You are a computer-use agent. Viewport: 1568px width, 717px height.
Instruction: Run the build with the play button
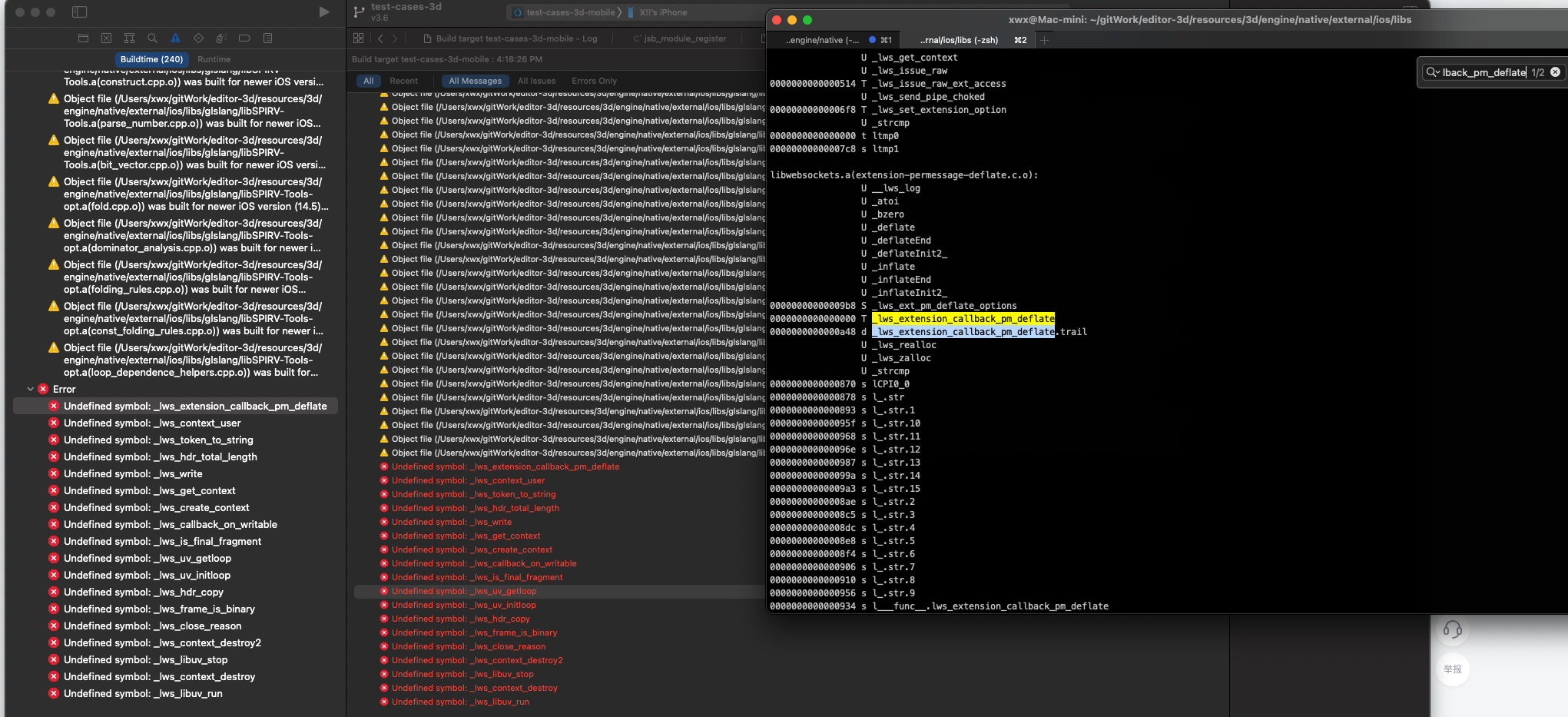pos(324,12)
